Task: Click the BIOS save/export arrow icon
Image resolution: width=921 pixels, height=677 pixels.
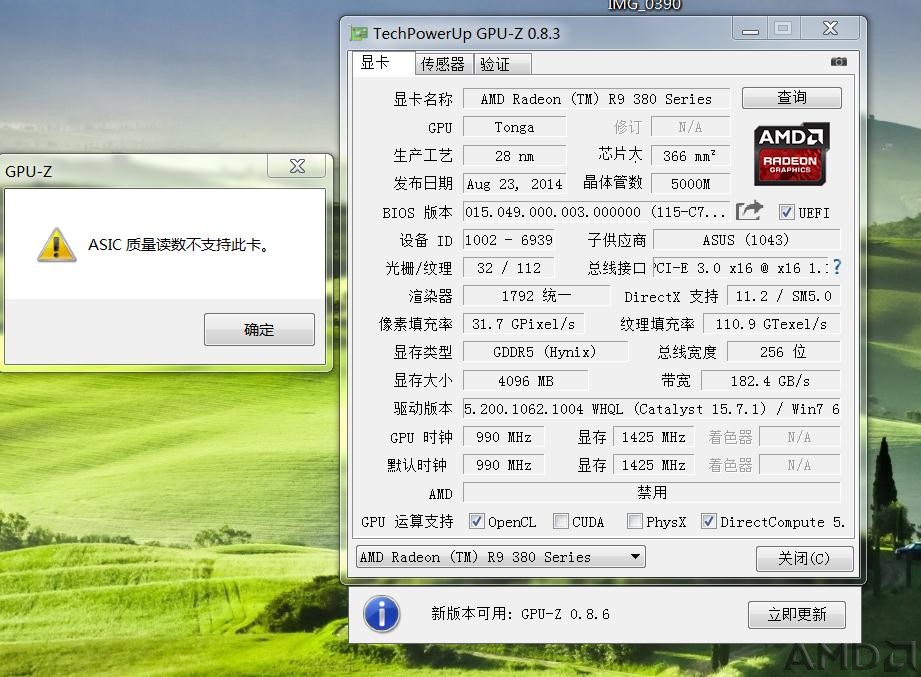Action: coord(749,211)
